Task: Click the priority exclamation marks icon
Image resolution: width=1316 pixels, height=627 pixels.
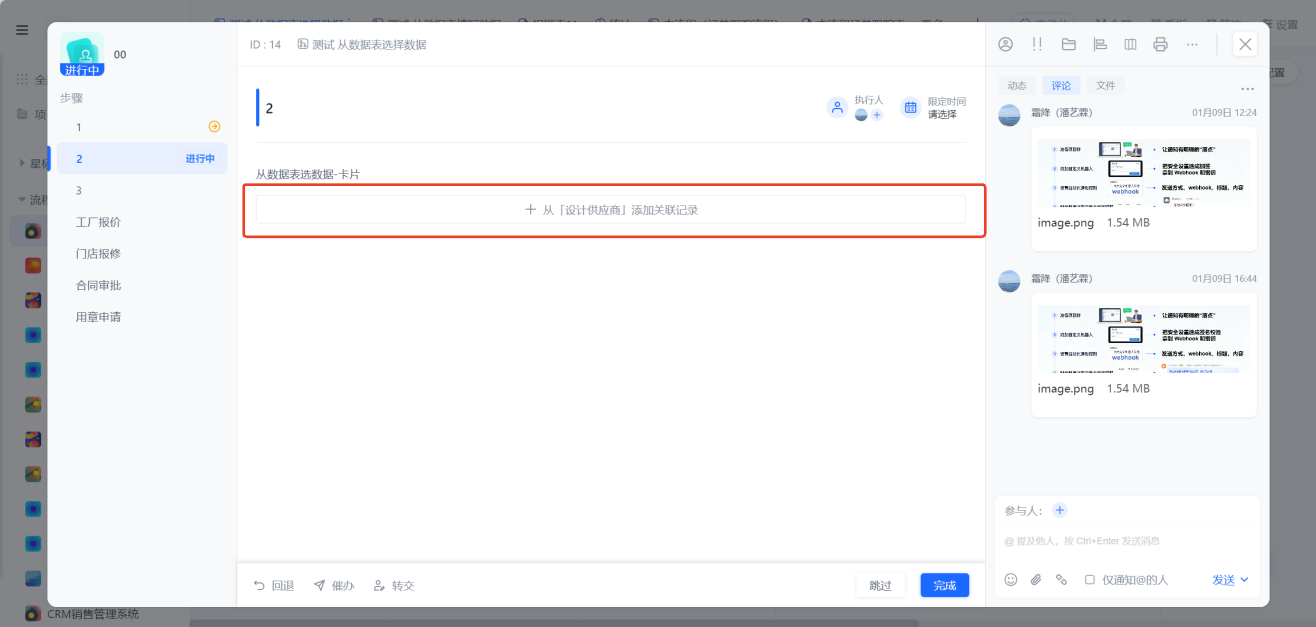Action: pos(1037,44)
